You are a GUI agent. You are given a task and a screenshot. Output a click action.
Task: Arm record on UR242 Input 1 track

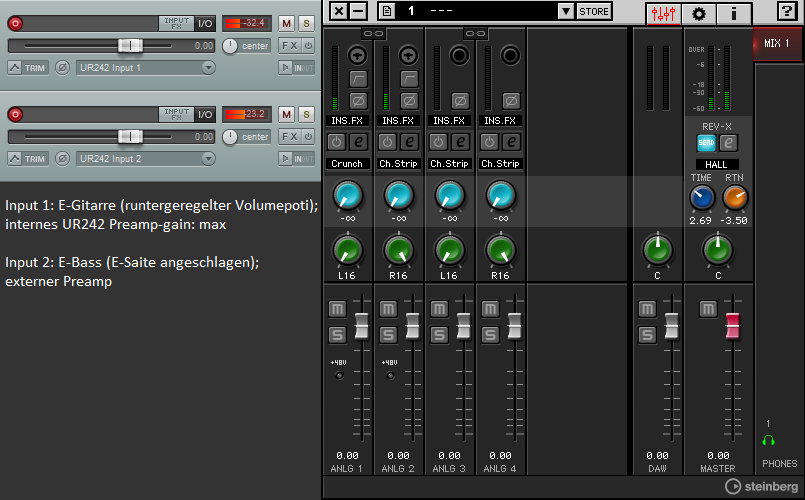pos(15,23)
